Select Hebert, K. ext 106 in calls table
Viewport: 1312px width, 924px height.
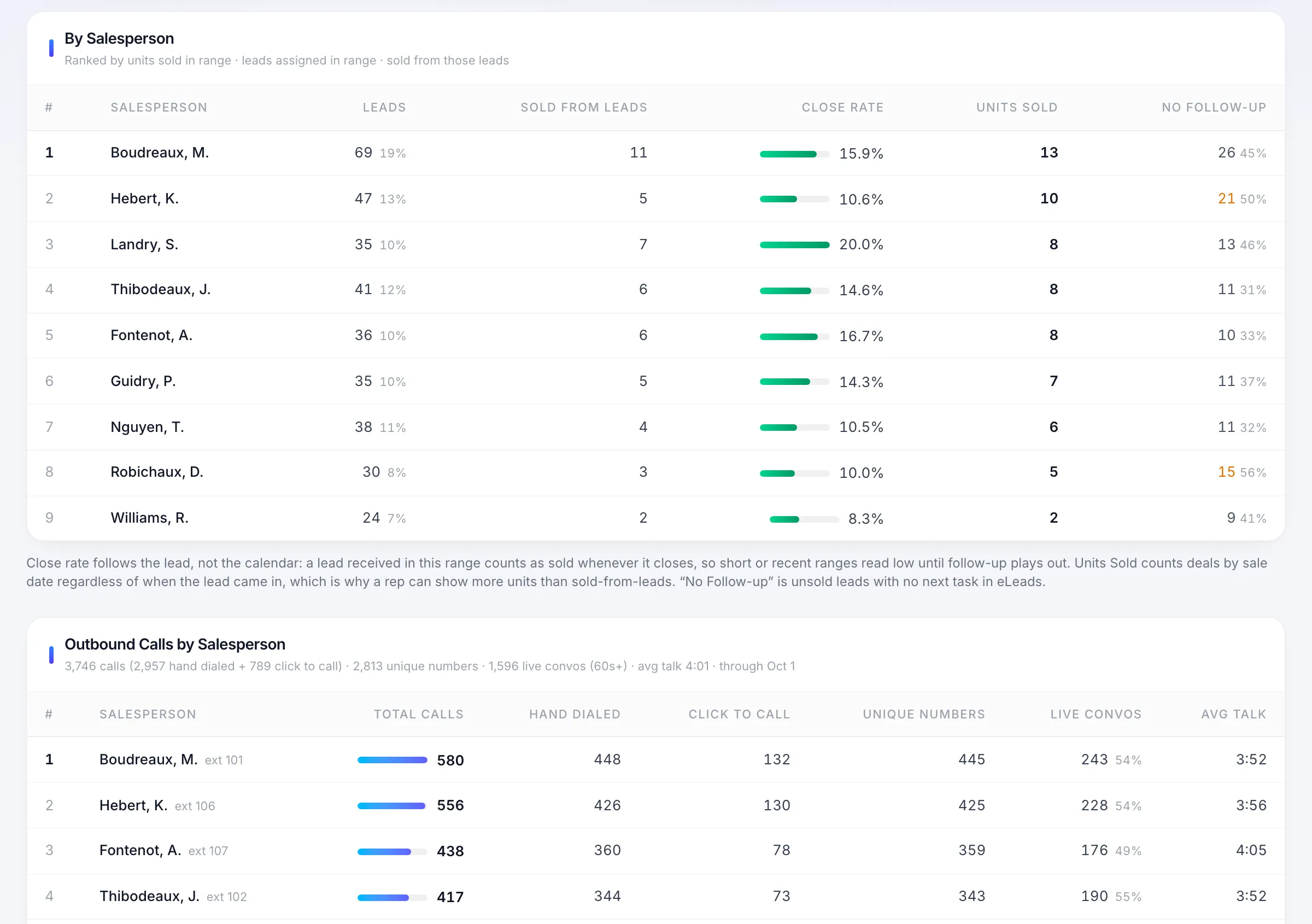157,806
